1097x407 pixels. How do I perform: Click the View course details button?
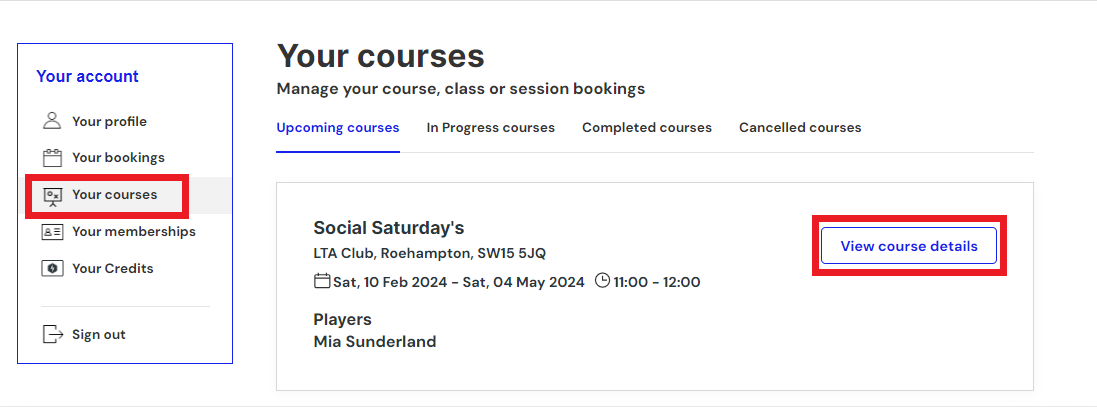point(909,246)
